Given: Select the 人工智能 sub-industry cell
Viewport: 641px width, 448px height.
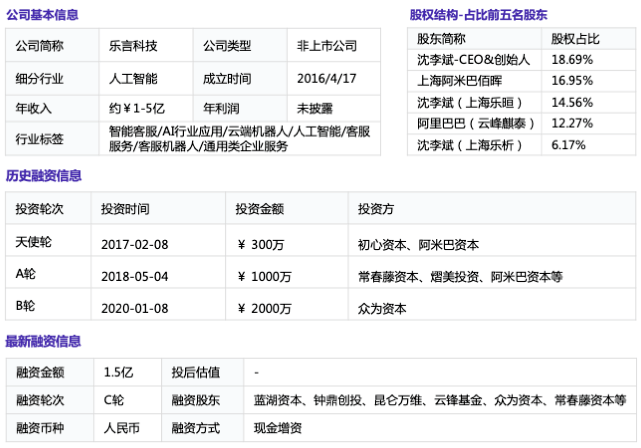Looking at the screenshot, I should [133, 77].
